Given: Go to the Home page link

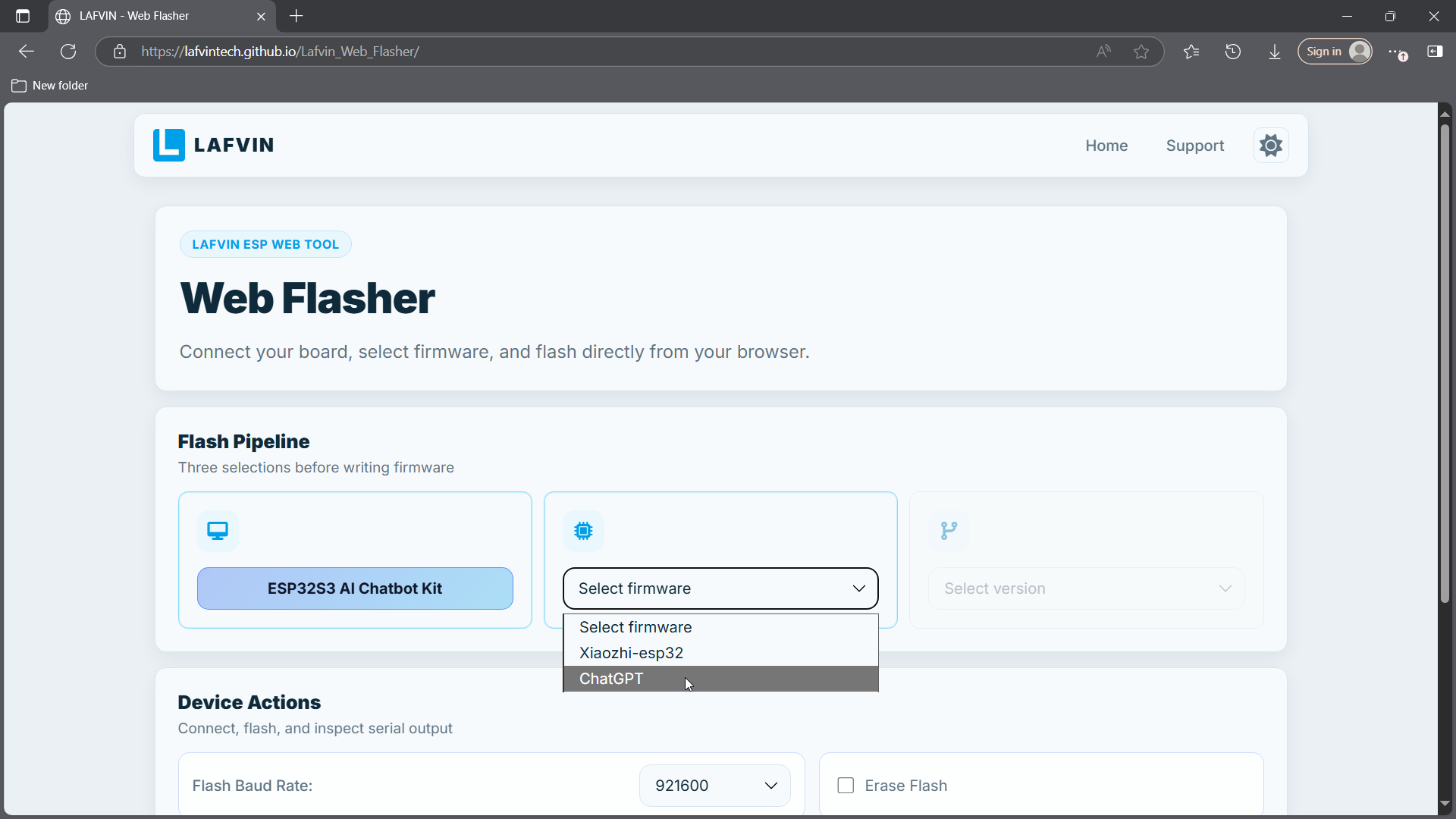Looking at the screenshot, I should pos(1106,146).
